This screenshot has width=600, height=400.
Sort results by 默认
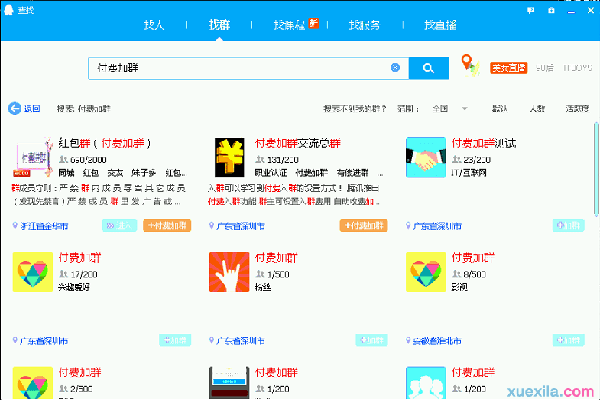499,109
